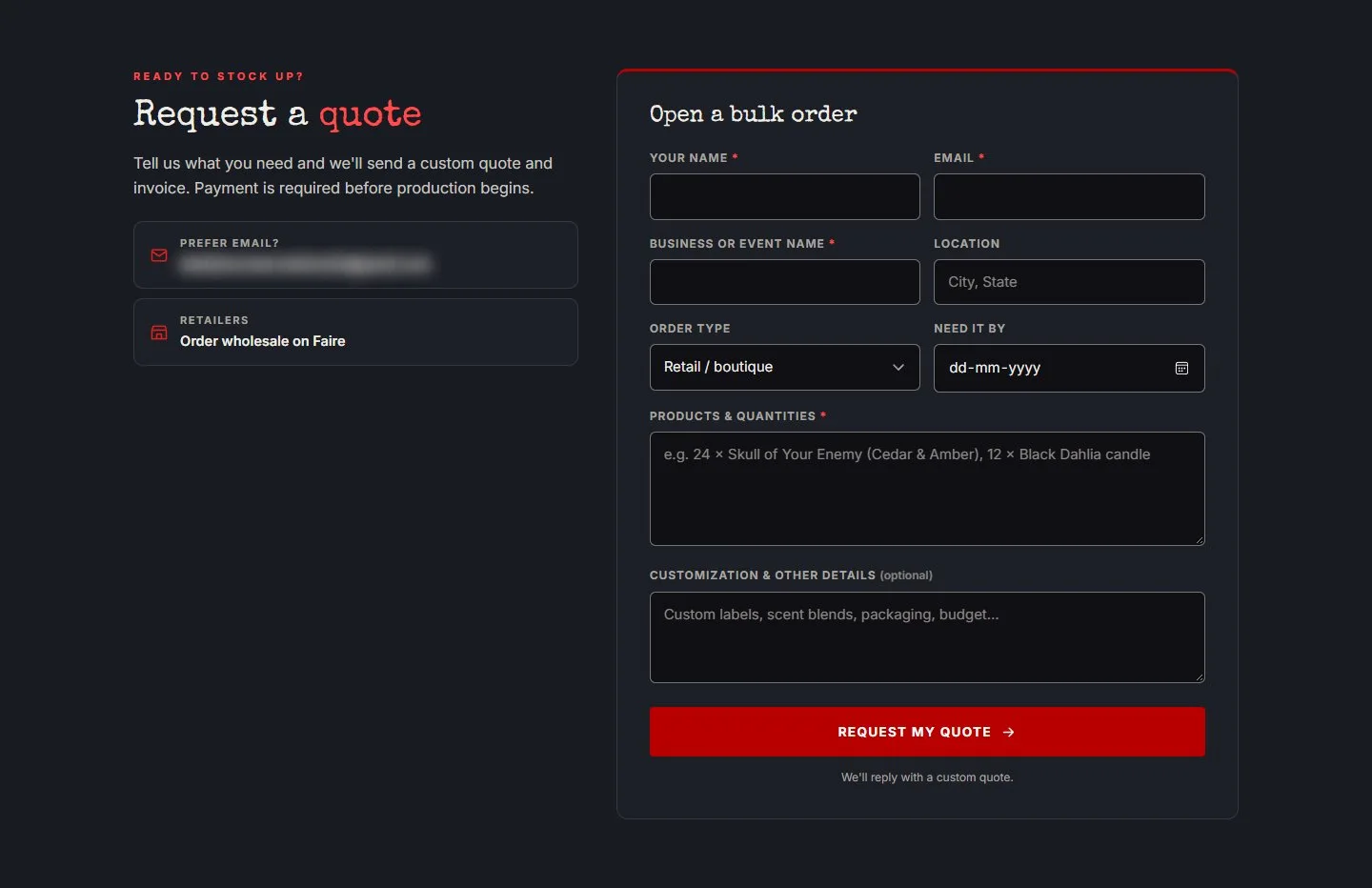Click the Order Type label text
Image resolution: width=1372 pixels, height=888 pixels.
coord(690,329)
